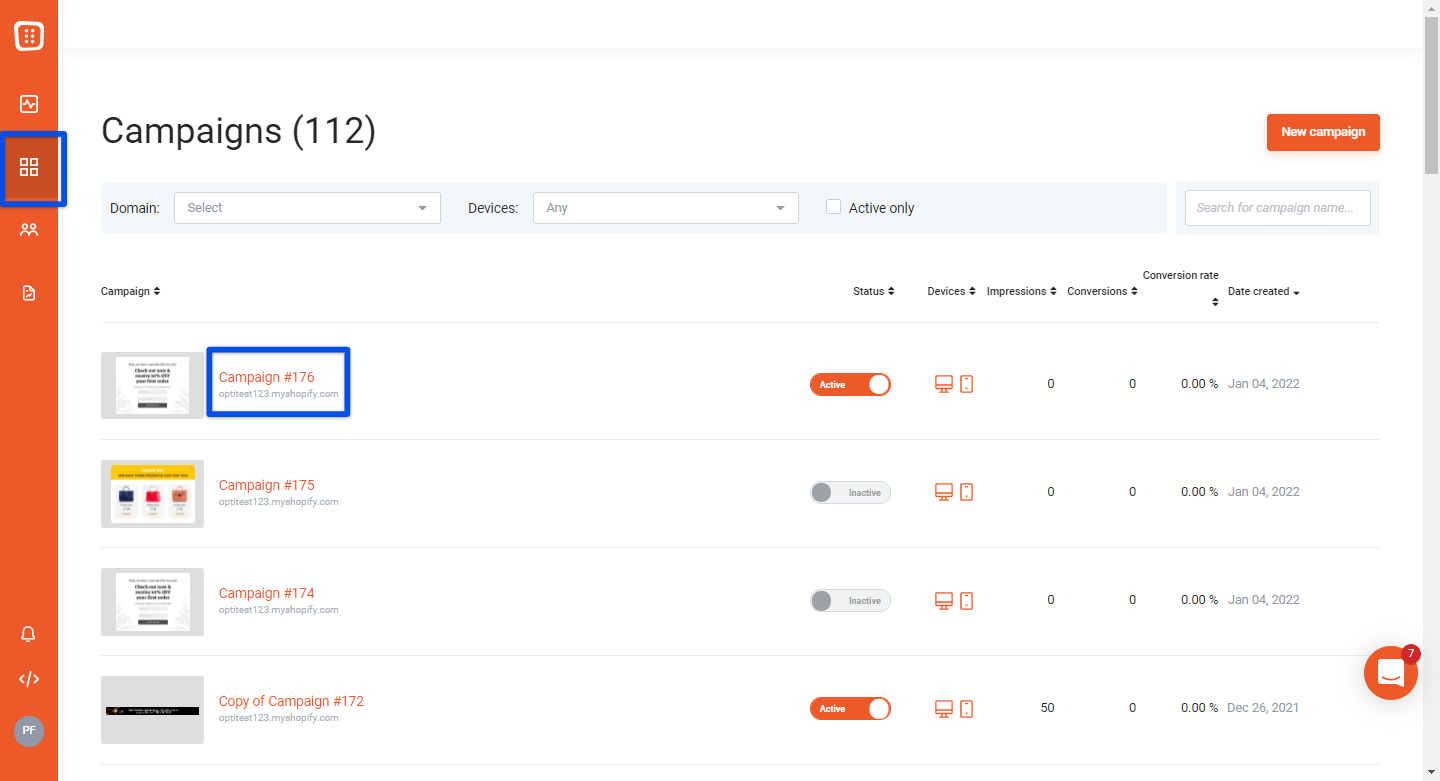Toggle Campaign #176 status to inactive
The height and width of the screenshot is (781, 1440).
click(850, 385)
